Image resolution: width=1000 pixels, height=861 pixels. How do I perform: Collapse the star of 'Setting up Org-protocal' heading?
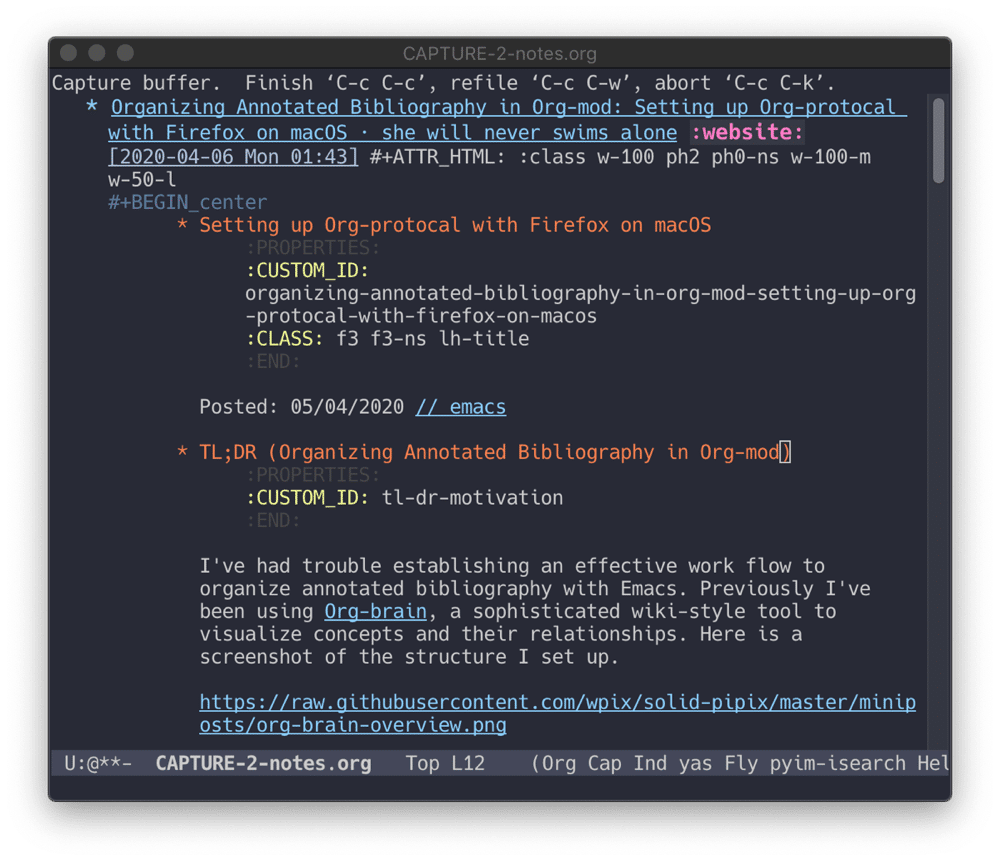pyautogui.click(x=182, y=224)
